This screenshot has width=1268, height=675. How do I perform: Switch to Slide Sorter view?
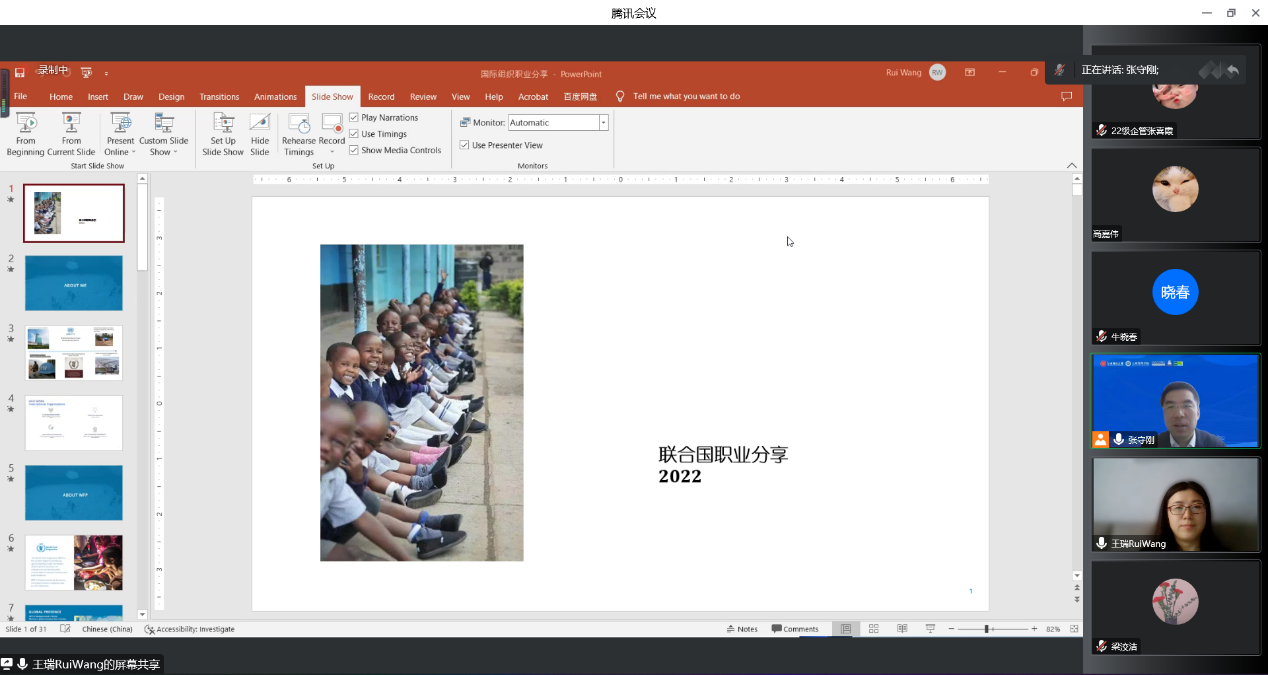click(873, 629)
